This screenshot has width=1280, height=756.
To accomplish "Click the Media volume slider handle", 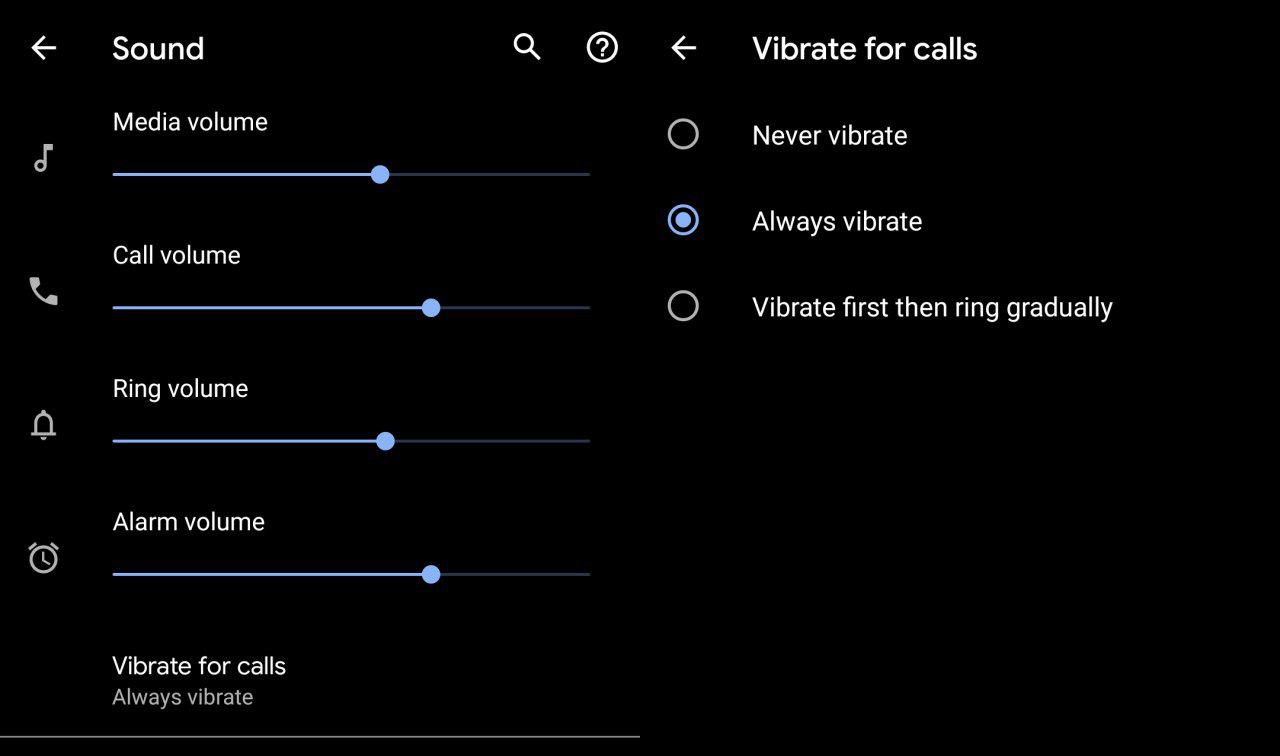I will 380,175.
